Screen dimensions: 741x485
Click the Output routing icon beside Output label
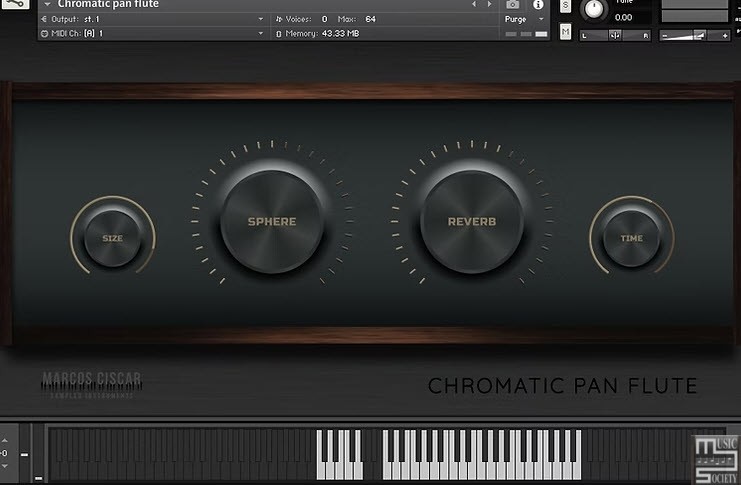pos(44,19)
